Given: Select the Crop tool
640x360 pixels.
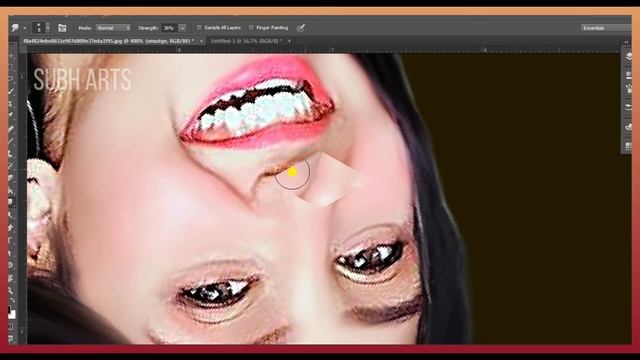Looking at the screenshot, I should pyautogui.click(x=12, y=104).
